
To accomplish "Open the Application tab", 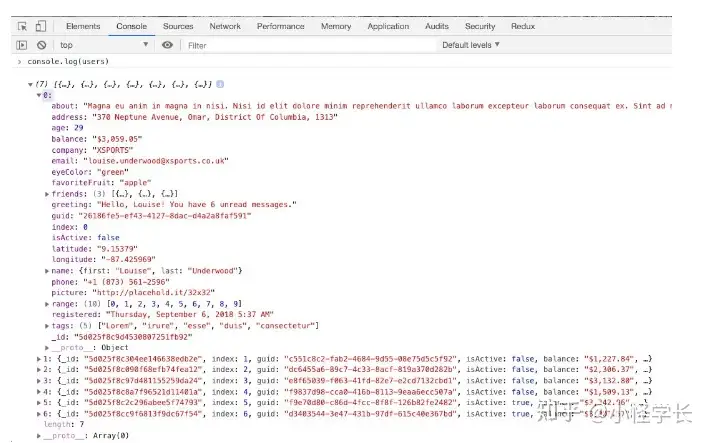I will point(388,26).
